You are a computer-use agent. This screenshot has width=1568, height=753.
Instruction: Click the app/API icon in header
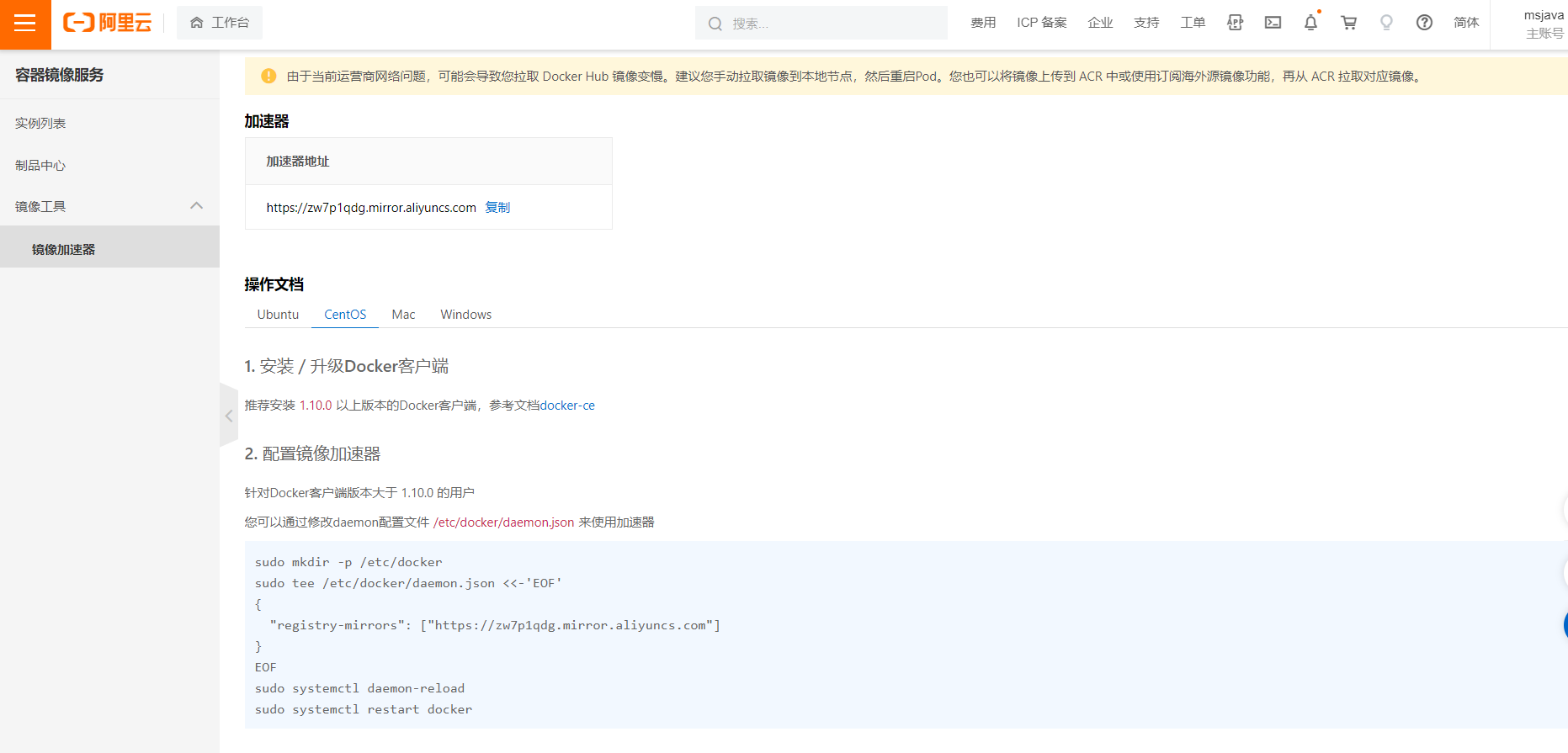(1235, 23)
